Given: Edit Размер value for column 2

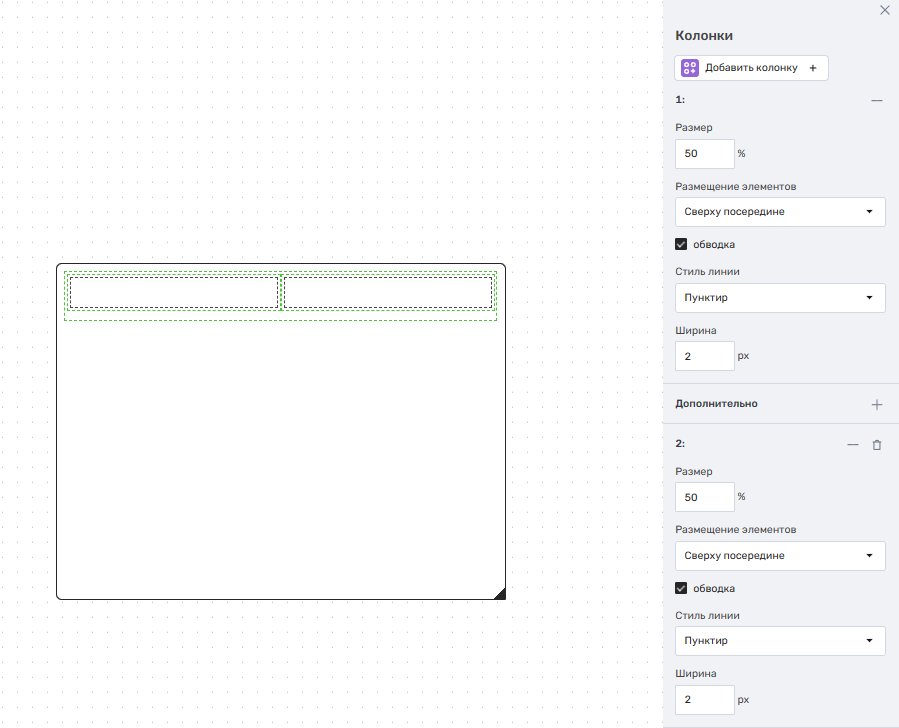Looking at the screenshot, I should point(705,497).
